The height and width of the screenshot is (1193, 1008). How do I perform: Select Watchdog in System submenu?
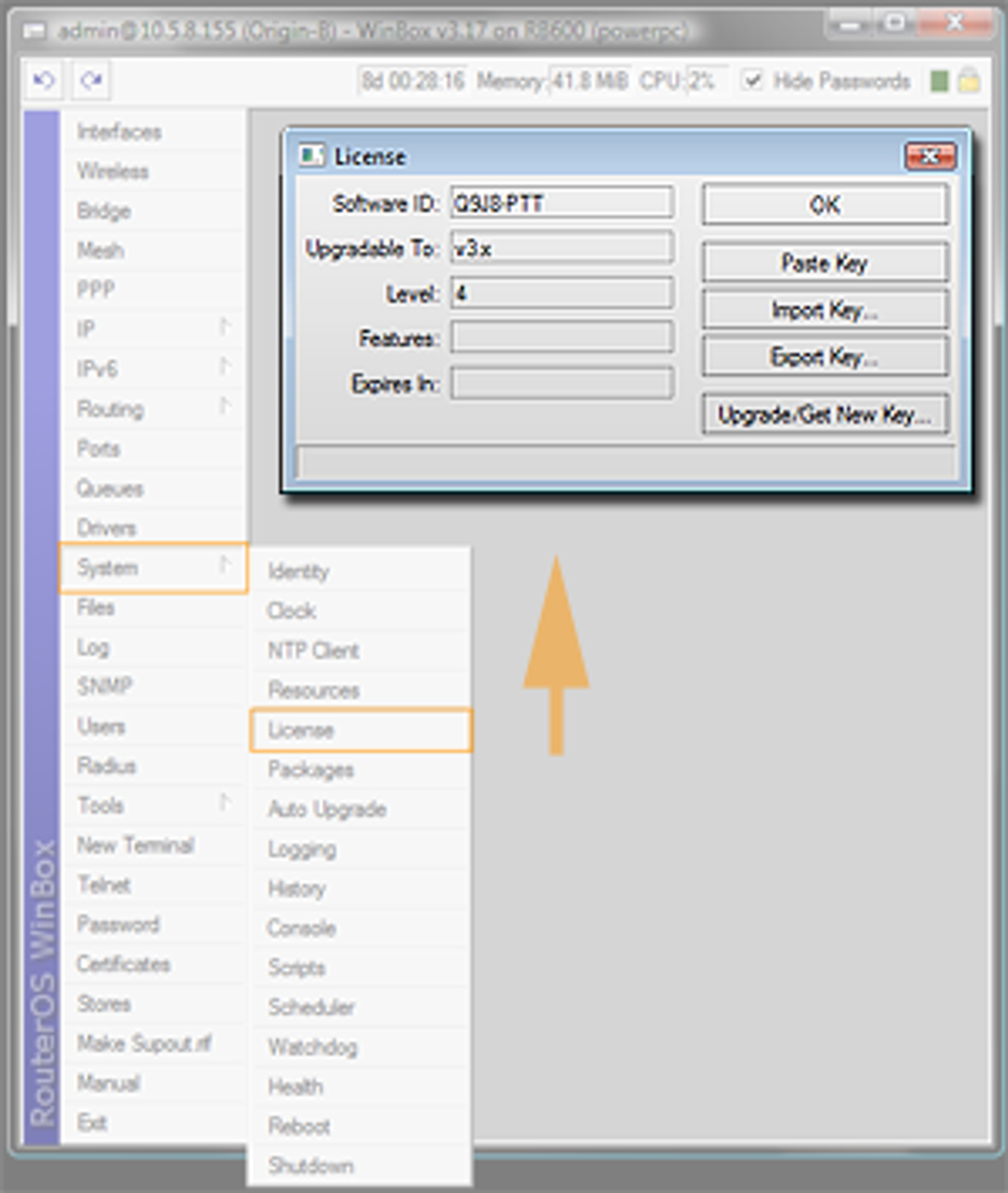point(361,1047)
